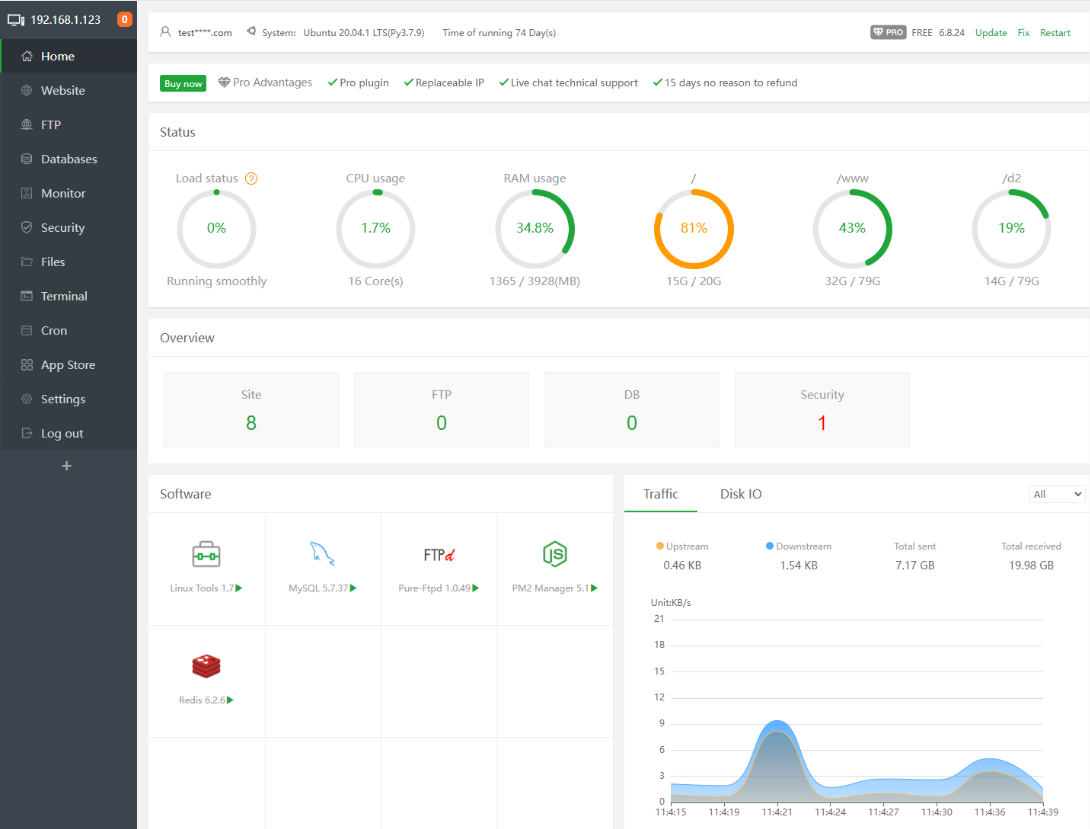Click the Databases sidebar icon
This screenshot has width=1090, height=829.
pos(26,158)
